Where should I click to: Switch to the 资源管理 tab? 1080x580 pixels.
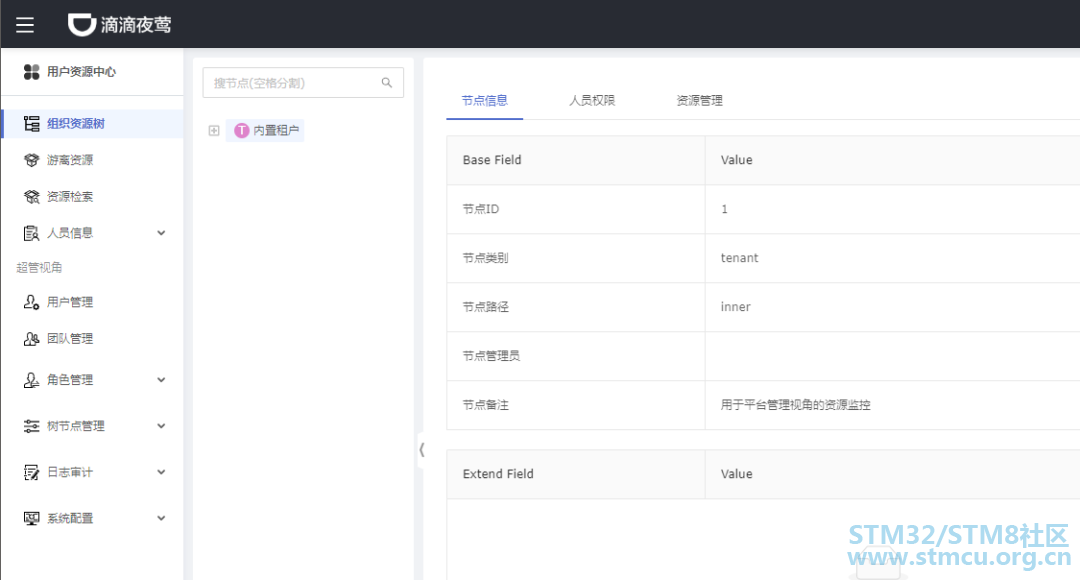click(x=699, y=101)
